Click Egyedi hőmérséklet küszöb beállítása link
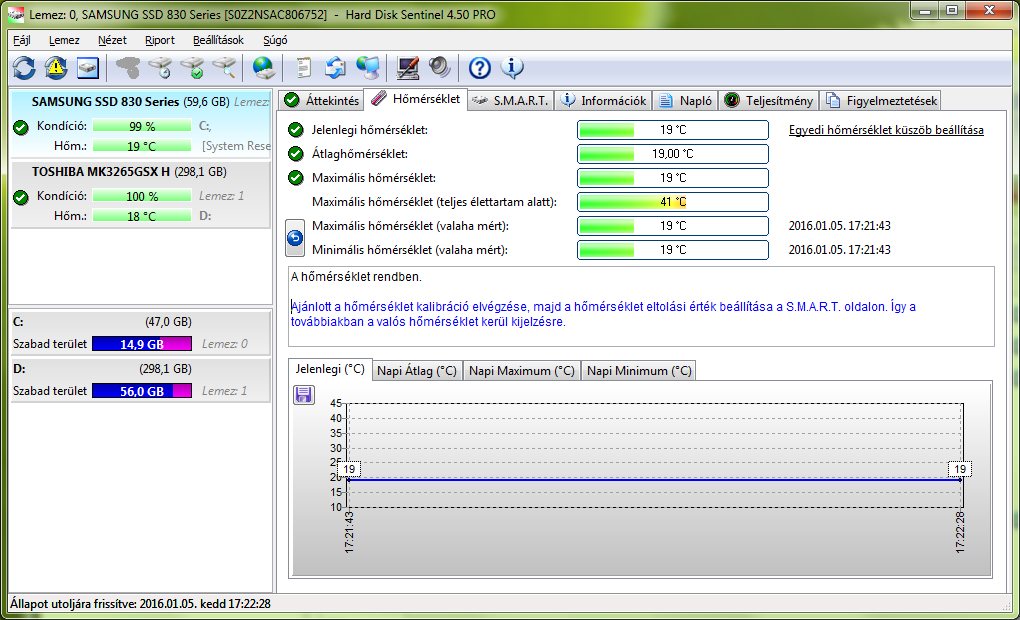Viewport: 1020px width, 620px height. [886, 130]
